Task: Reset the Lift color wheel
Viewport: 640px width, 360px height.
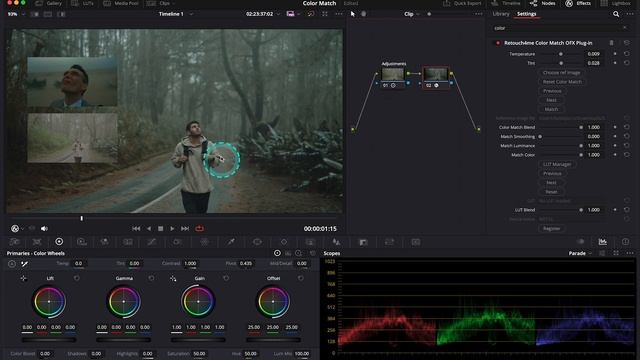Action: (x=76, y=278)
